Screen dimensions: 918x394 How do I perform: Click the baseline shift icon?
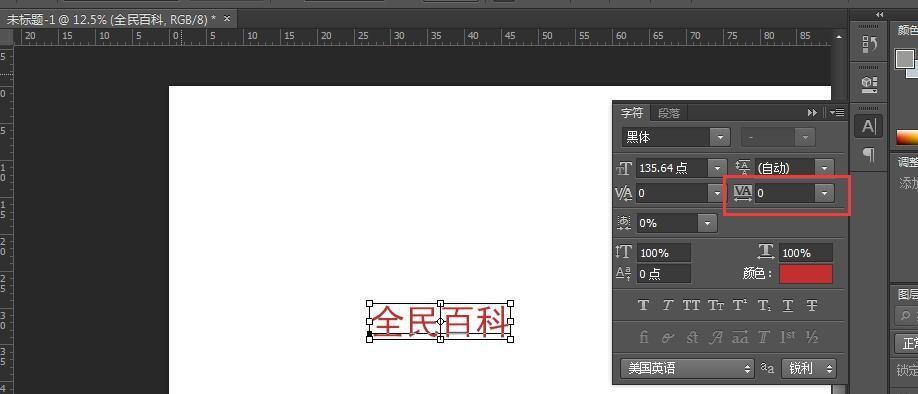tap(624, 273)
